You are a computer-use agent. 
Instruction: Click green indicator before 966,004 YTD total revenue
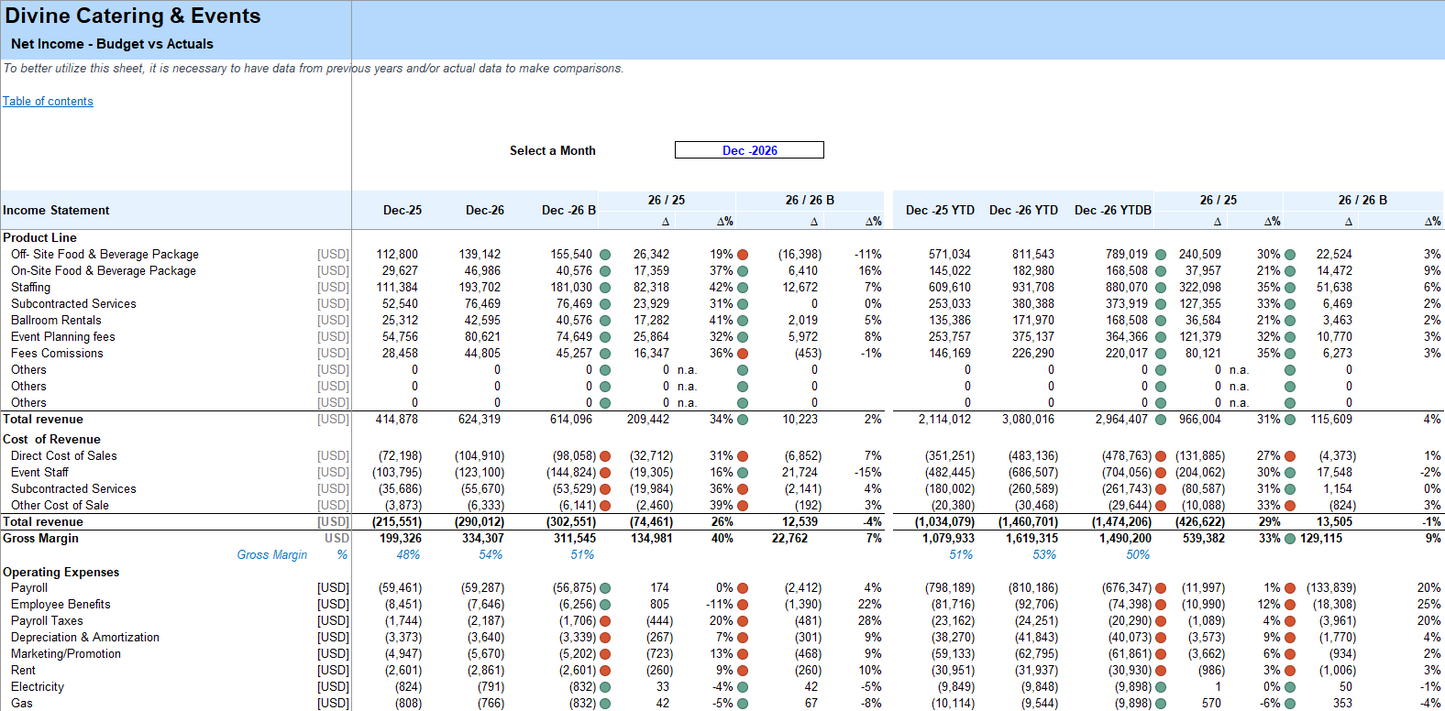tap(1160, 419)
